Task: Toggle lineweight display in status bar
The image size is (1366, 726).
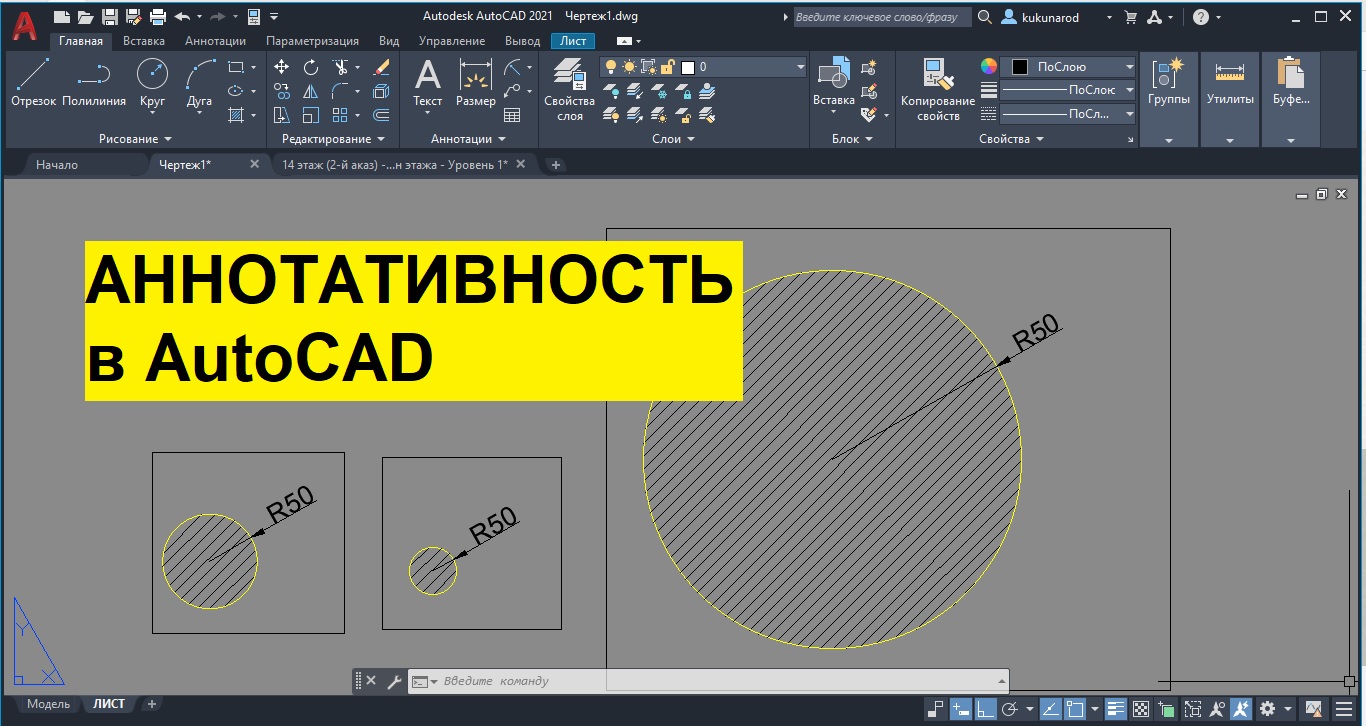Action: click(1116, 709)
